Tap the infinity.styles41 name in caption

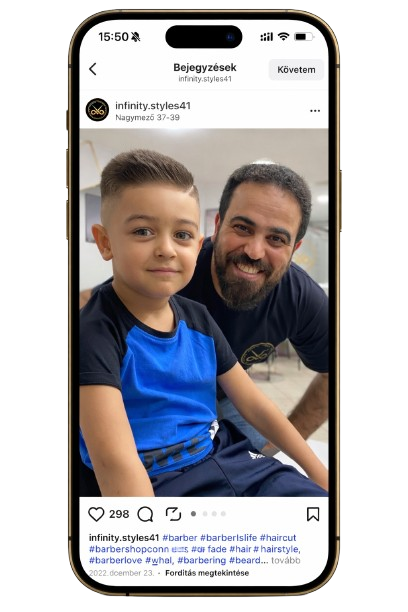(124, 537)
